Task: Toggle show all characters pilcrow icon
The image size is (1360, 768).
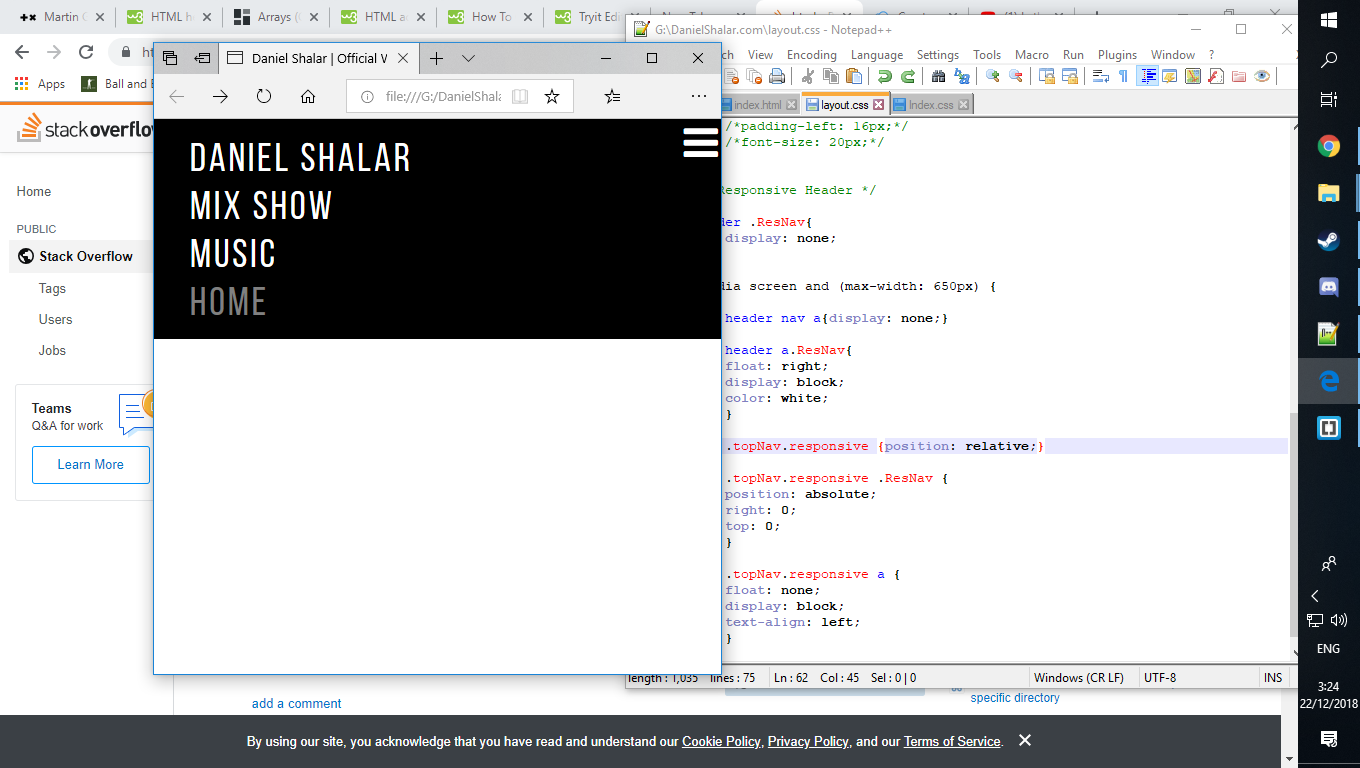Action: (x=1123, y=77)
